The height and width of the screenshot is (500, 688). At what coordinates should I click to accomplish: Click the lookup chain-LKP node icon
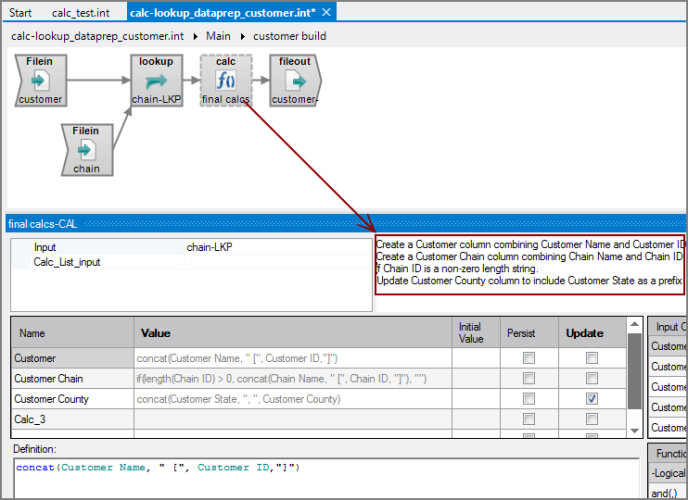(x=155, y=81)
